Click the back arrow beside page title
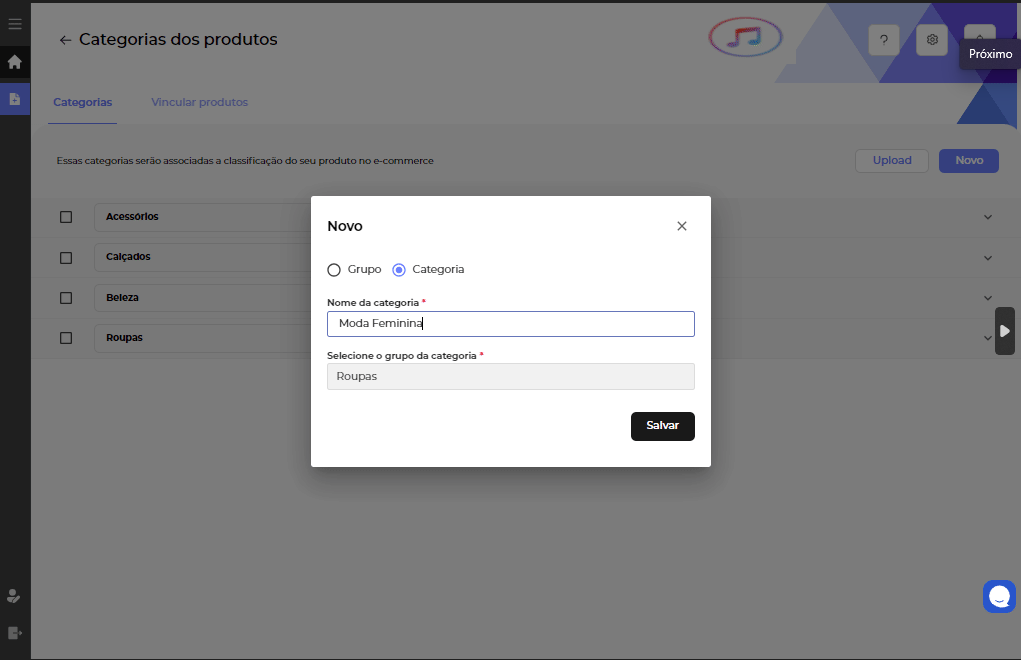The width and height of the screenshot is (1021, 660). (65, 40)
